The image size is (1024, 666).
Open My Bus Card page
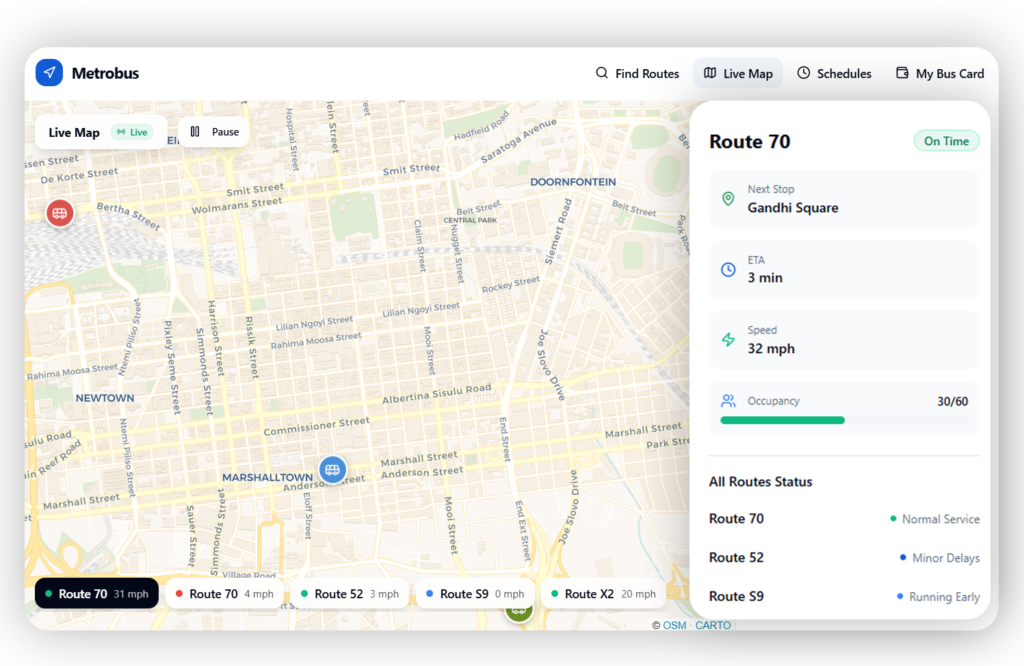tap(940, 73)
